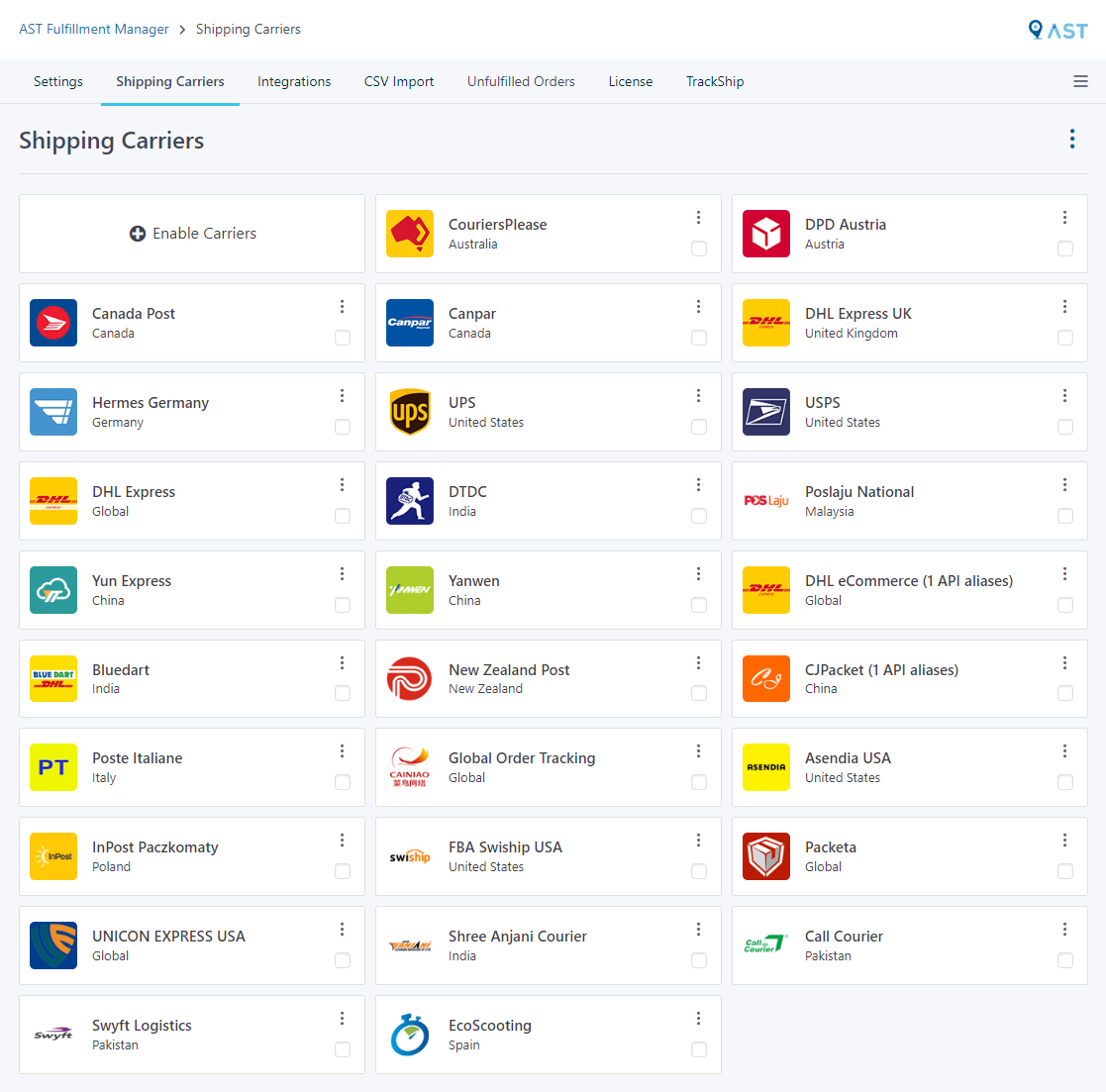Open the hamburger menu on the right
This screenshot has height=1092, width=1106.
point(1080,81)
